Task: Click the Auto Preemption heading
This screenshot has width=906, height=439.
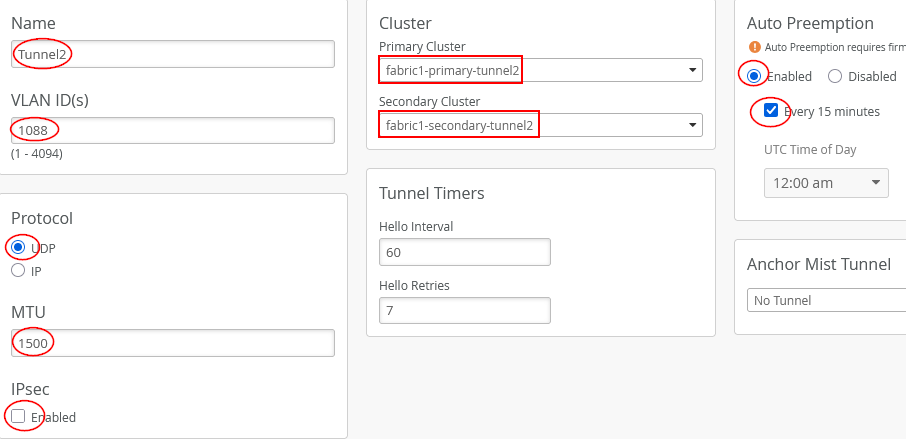Action: point(810,24)
